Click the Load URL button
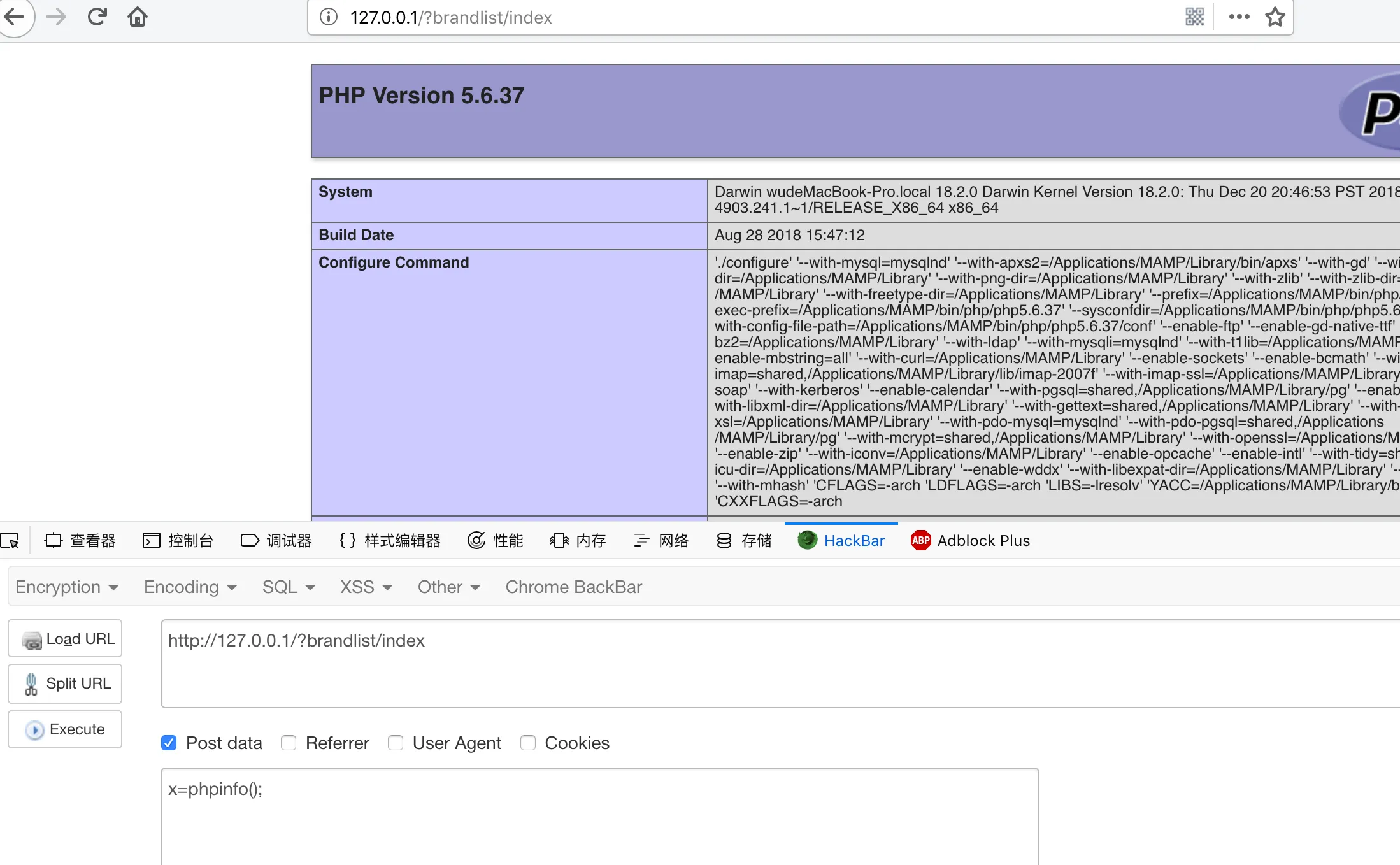 (65, 639)
